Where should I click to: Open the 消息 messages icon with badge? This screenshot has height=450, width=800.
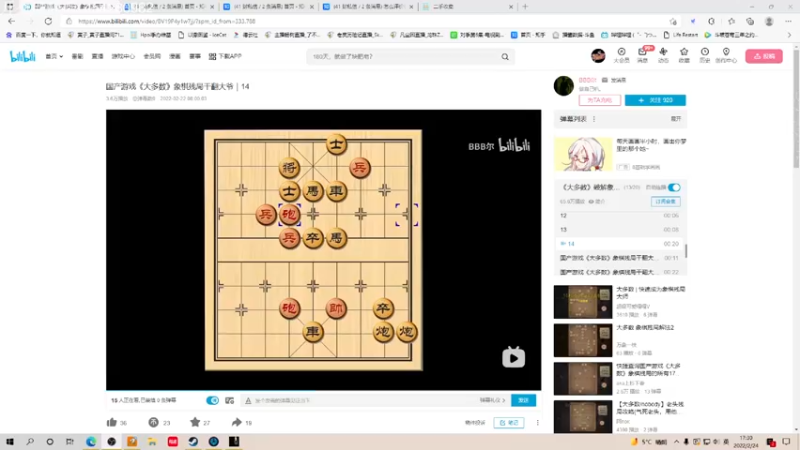[x=642, y=55]
